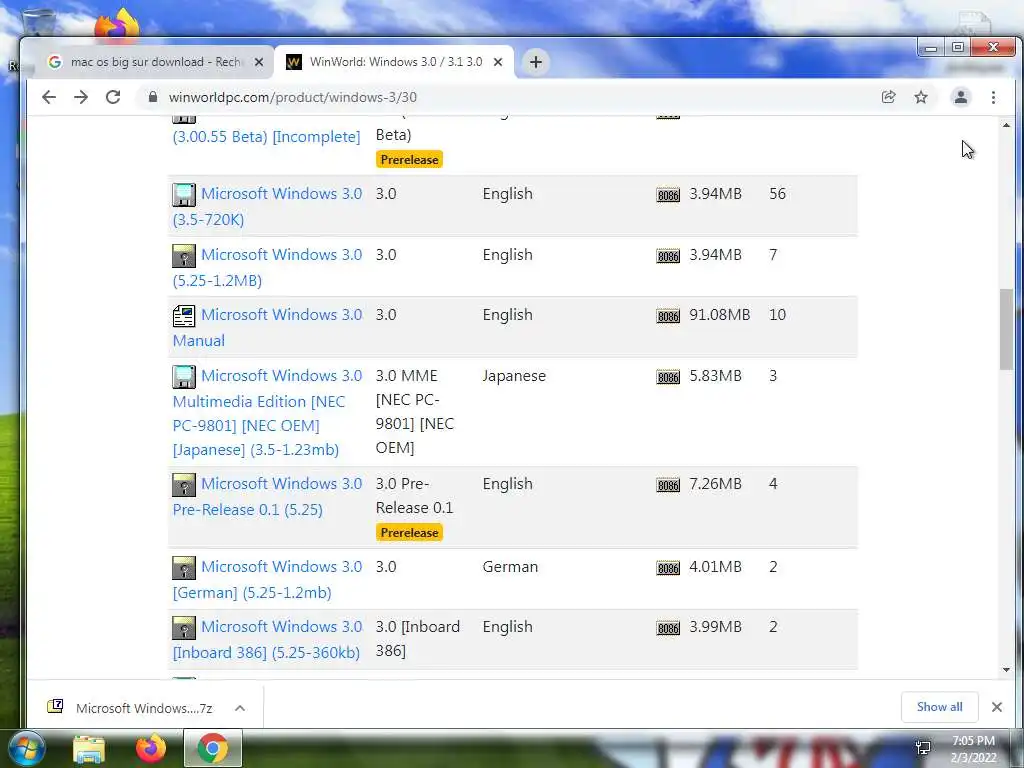Click download count 56 in the 3.5-720K row
This screenshot has width=1024, height=768.
pyautogui.click(x=777, y=194)
